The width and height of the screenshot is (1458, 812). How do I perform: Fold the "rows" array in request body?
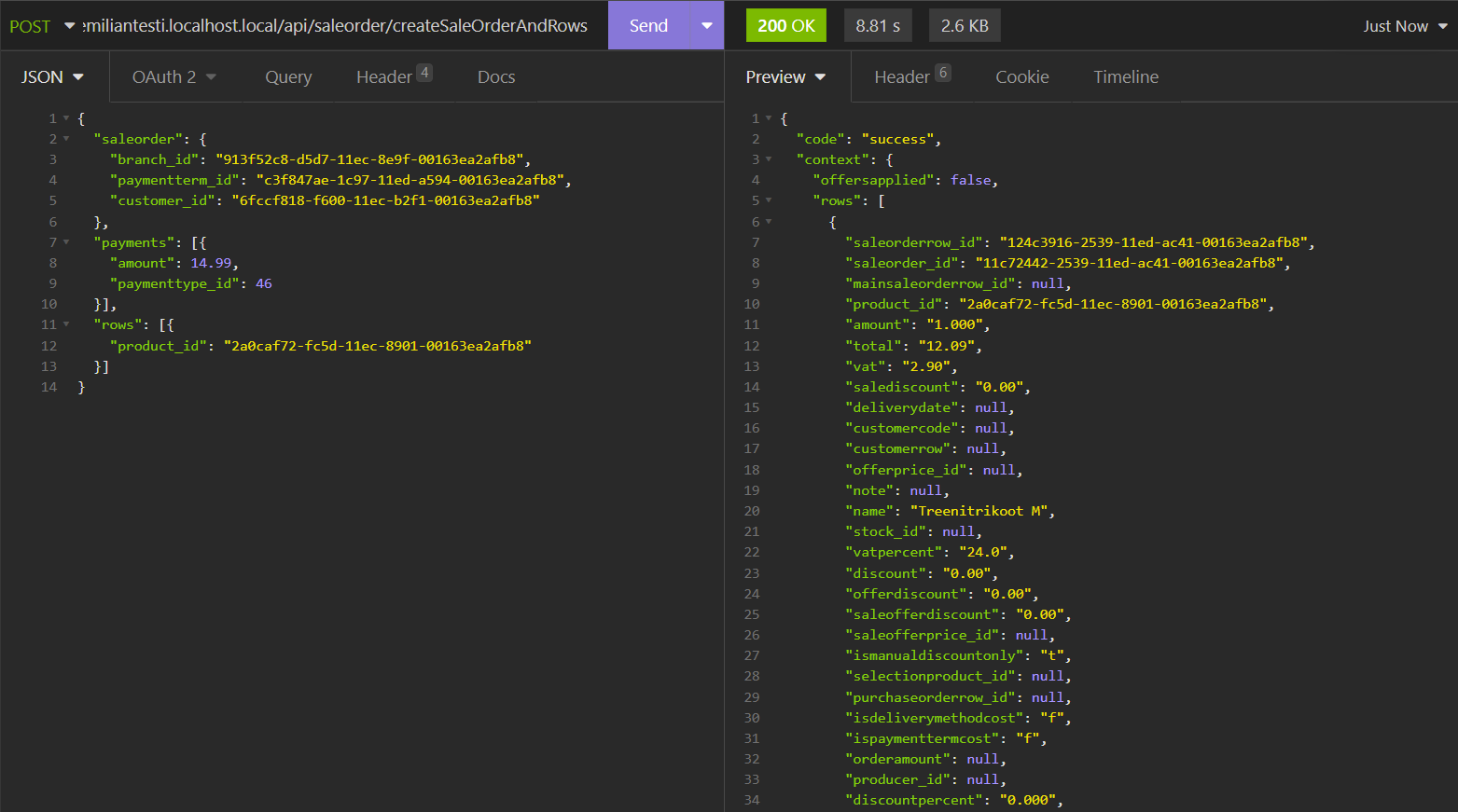[x=66, y=324]
